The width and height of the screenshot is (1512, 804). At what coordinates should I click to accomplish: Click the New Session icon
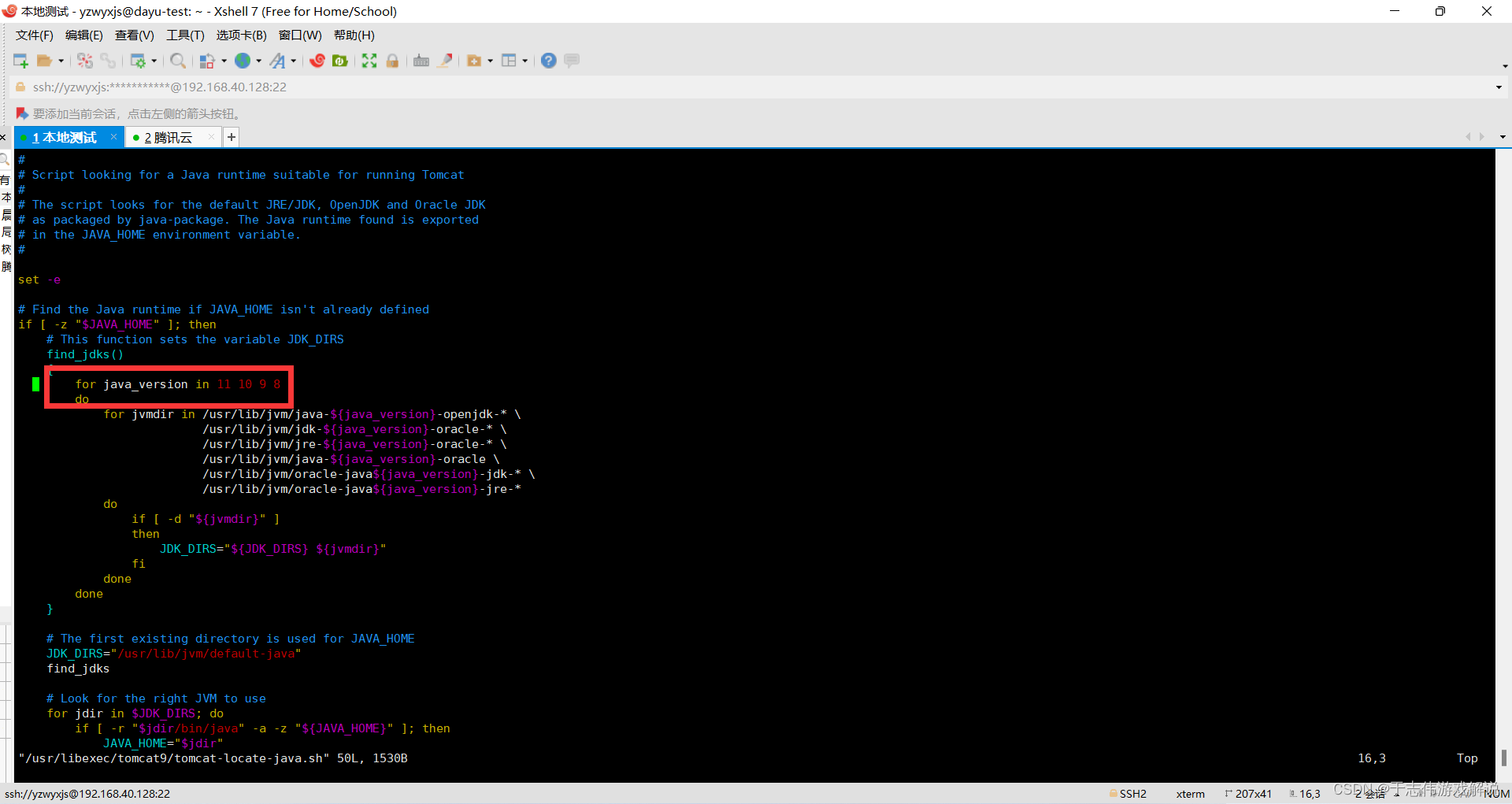click(20, 61)
